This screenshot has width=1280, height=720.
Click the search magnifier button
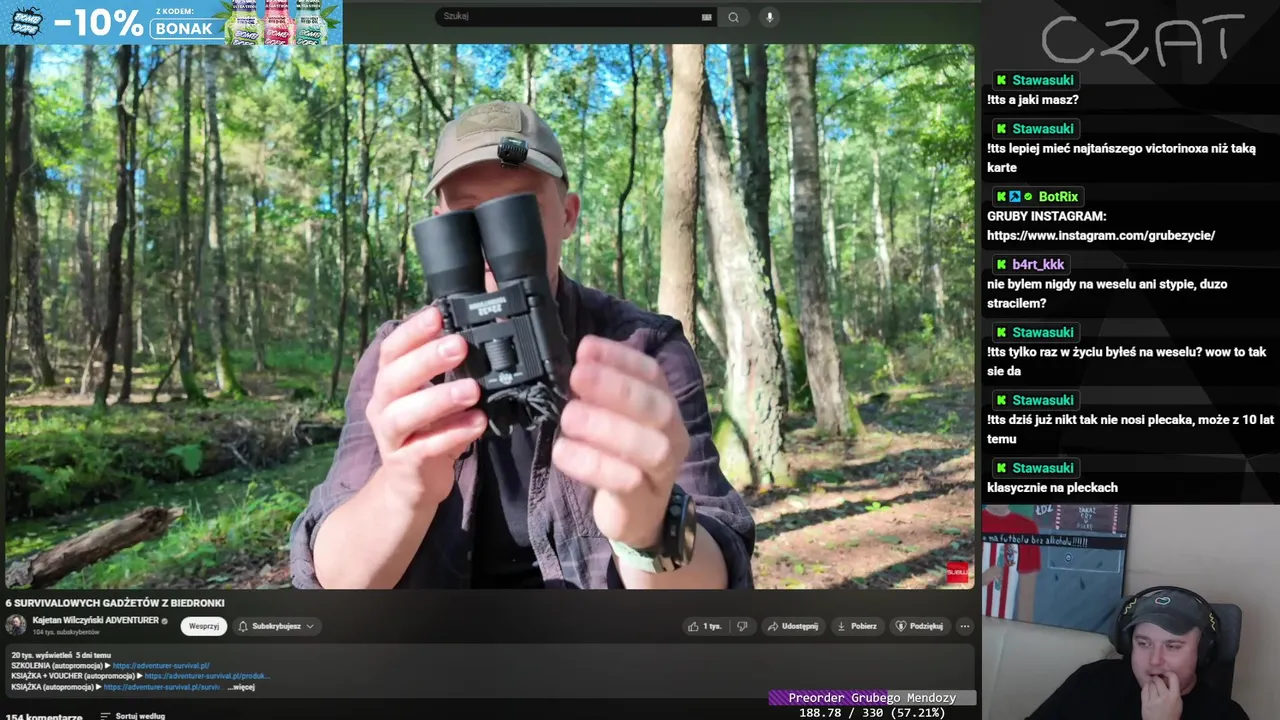(733, 17)
